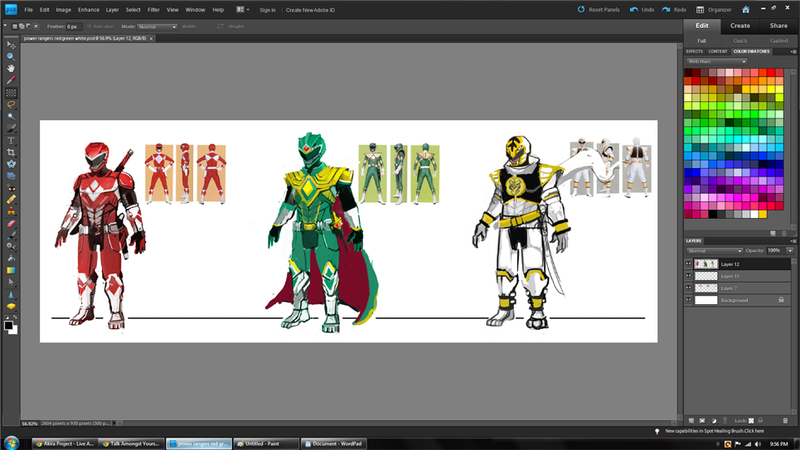Screen dimensions: 800x450
Task: Select the Red Eye Removal tool
Action: (11, 188)
